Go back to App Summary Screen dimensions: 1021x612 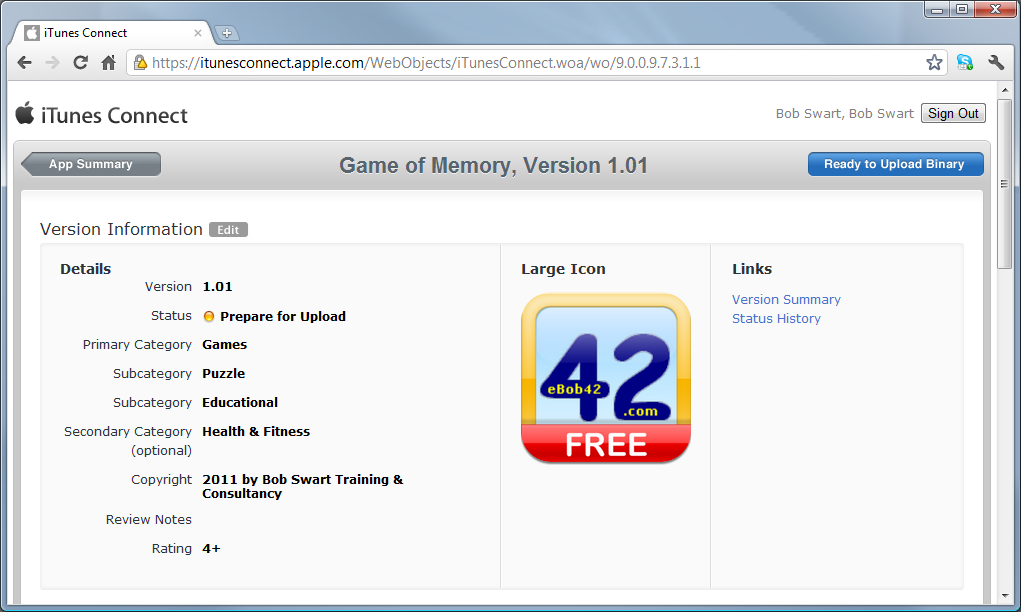(91, 164)
